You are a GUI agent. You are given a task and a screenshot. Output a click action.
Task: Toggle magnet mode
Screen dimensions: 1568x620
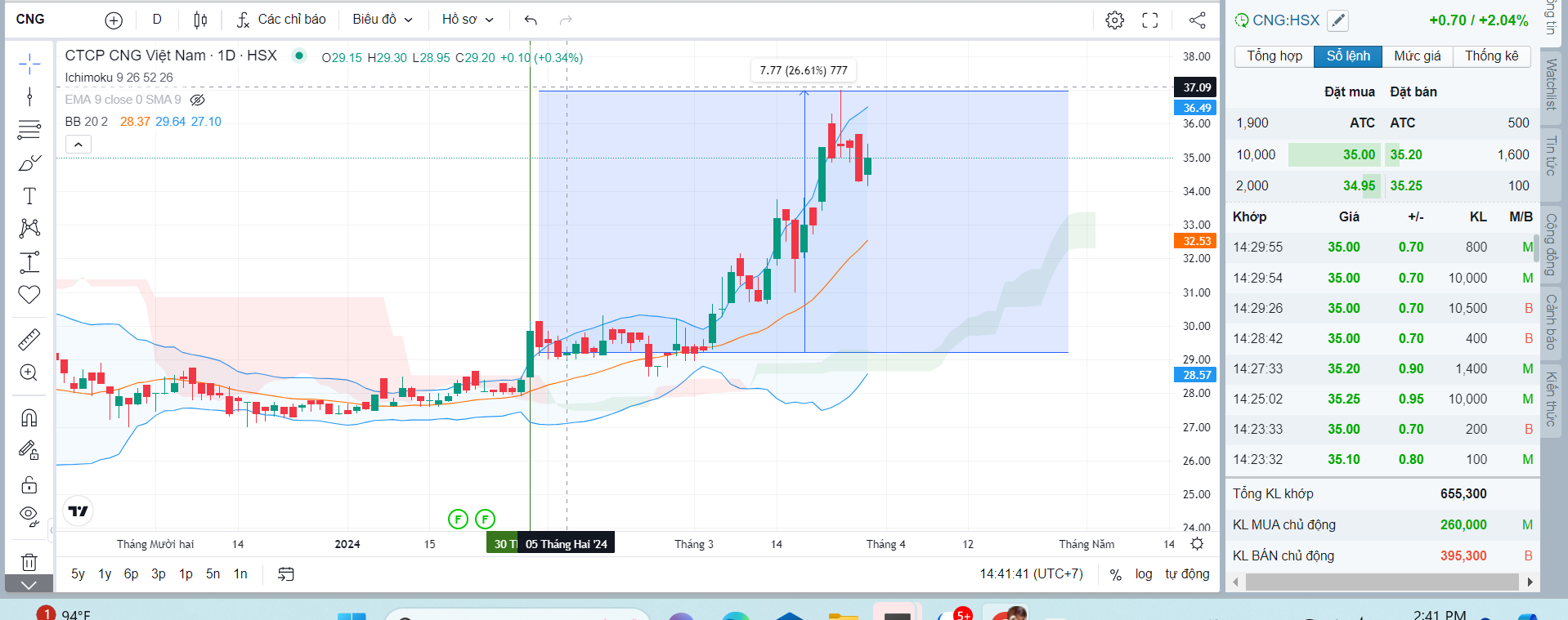(29, 417)
